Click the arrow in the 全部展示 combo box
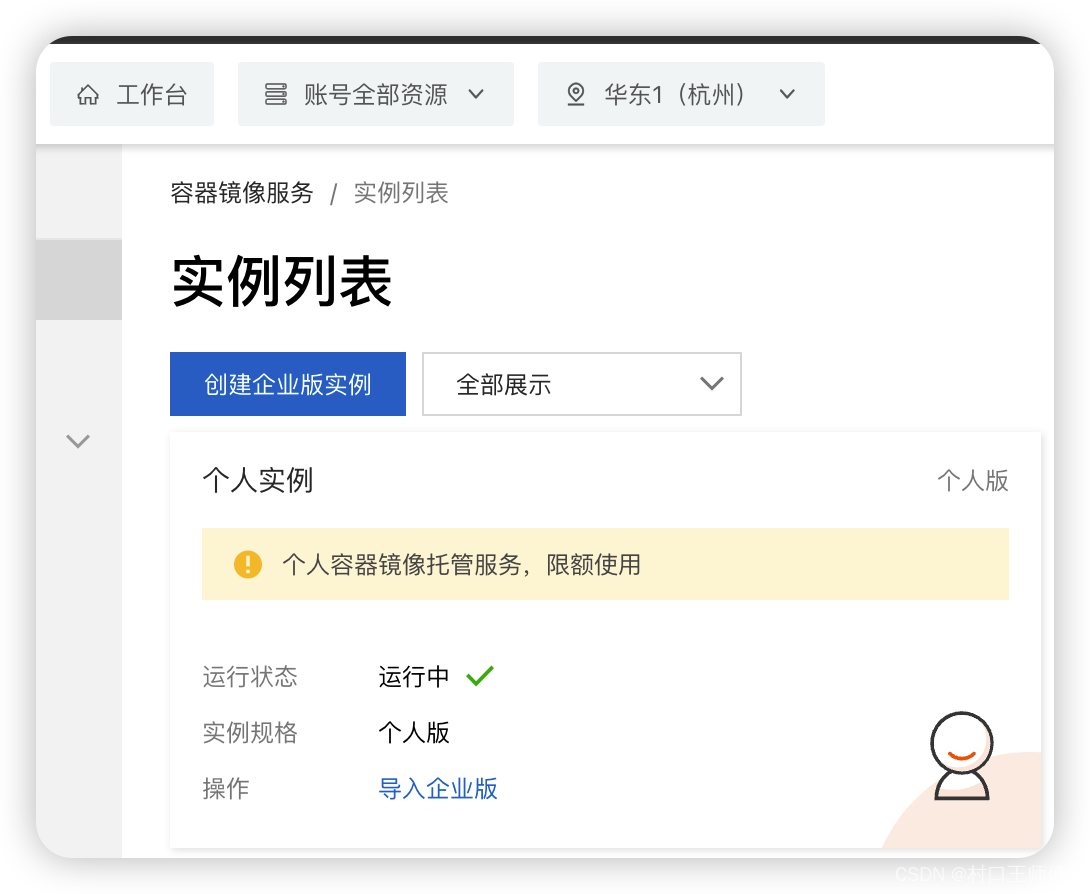The image size is (1090, 894). 712,383
